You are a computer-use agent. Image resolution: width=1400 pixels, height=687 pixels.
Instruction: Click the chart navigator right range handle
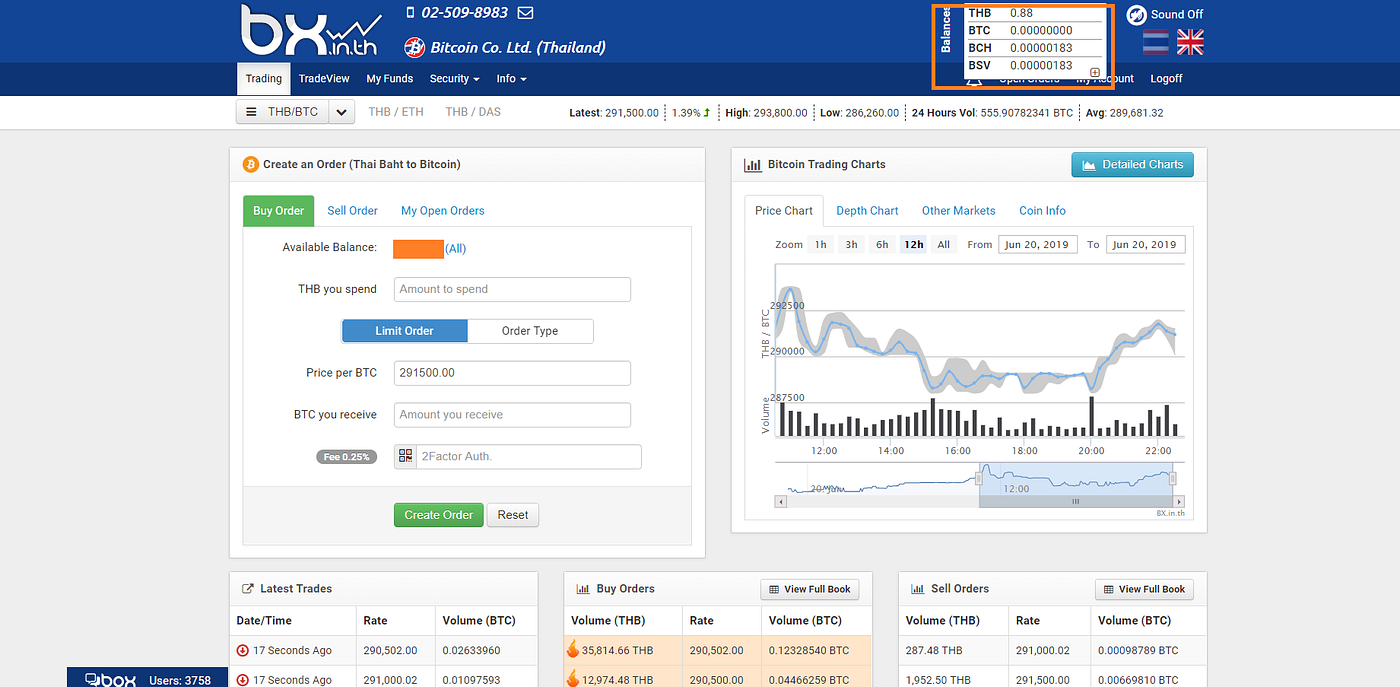coord(1174,479)
